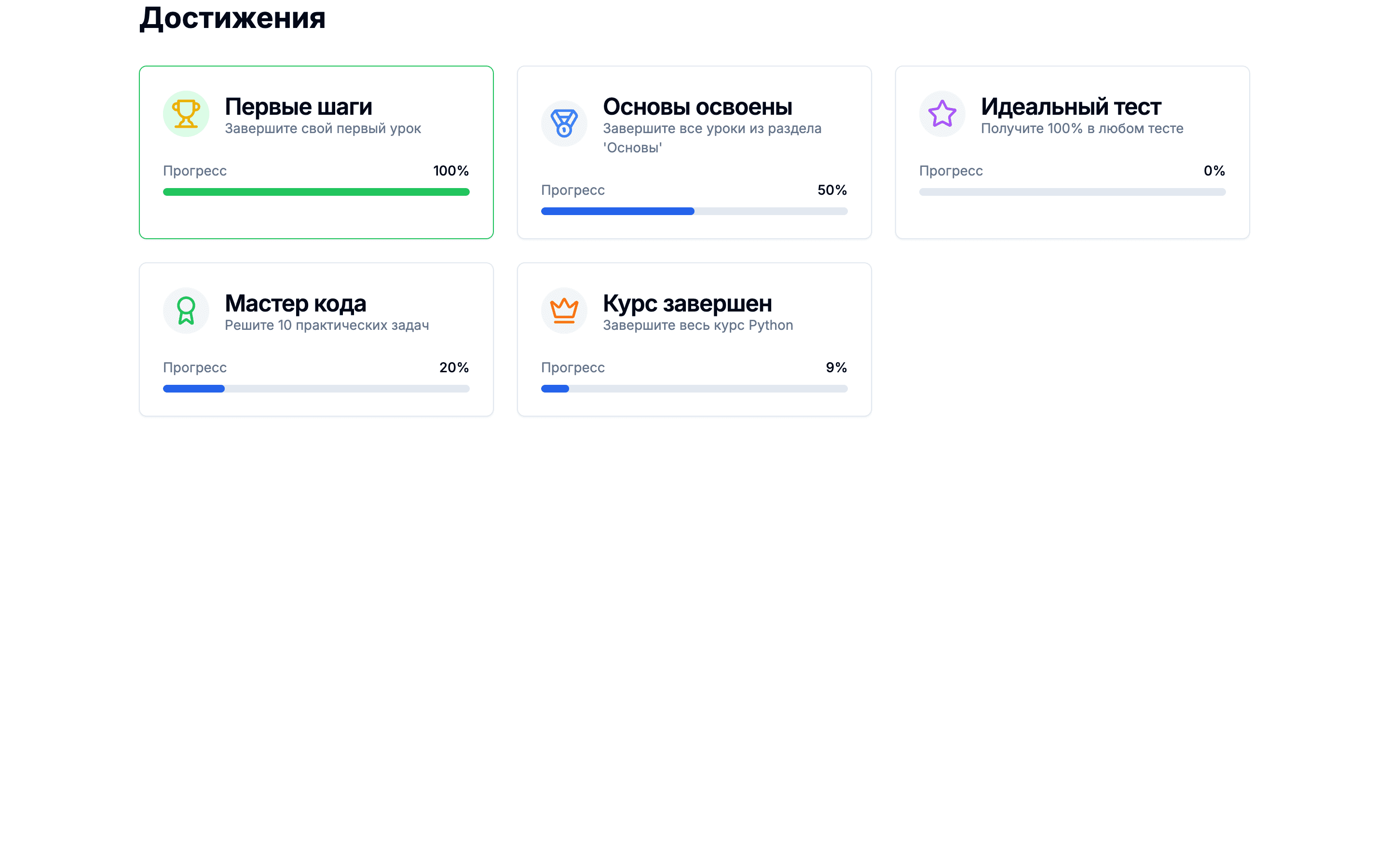Click the green 100% progress bar

pos(316,192)
